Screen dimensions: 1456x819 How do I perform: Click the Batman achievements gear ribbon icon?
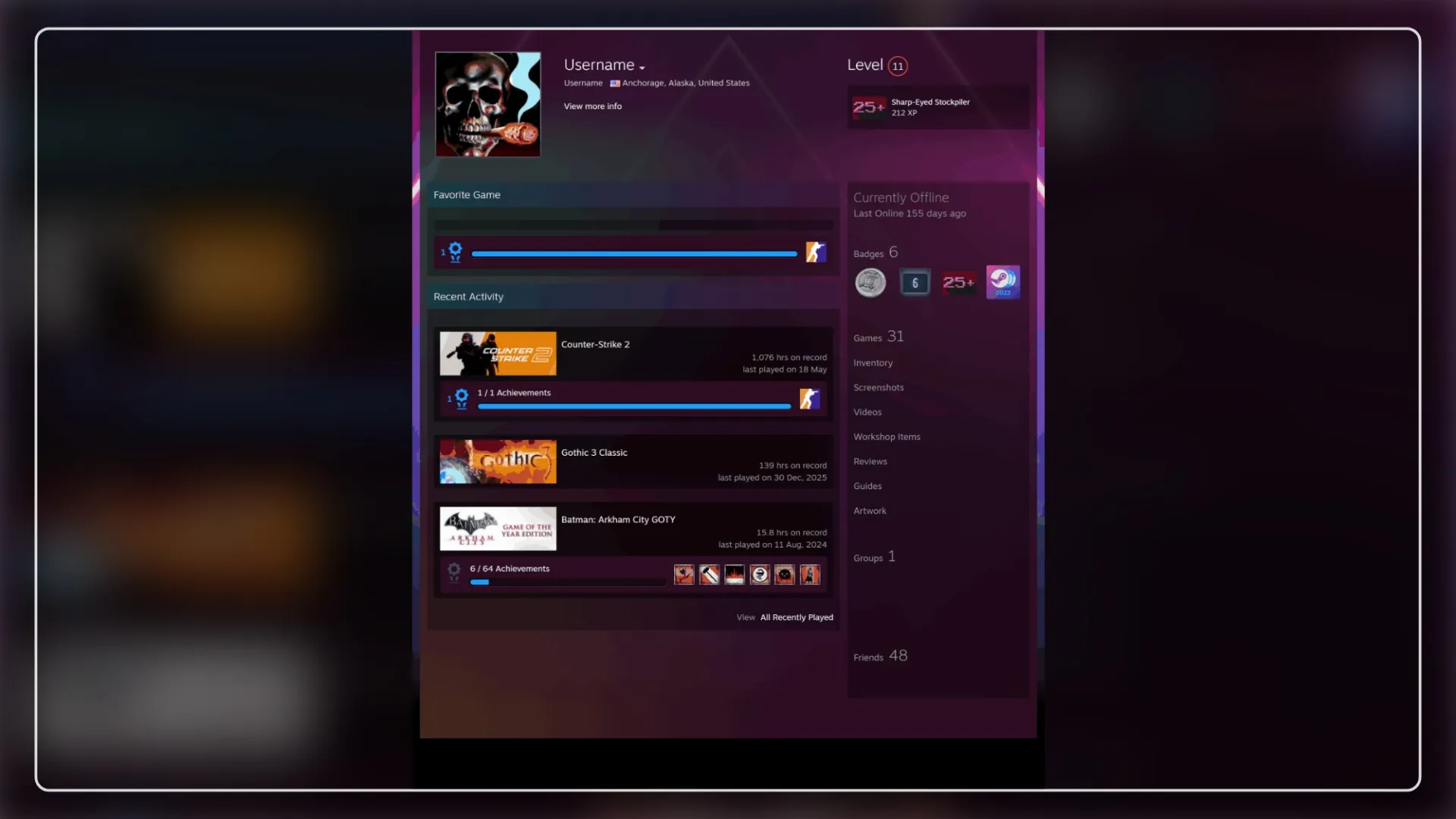click(453, 572)
